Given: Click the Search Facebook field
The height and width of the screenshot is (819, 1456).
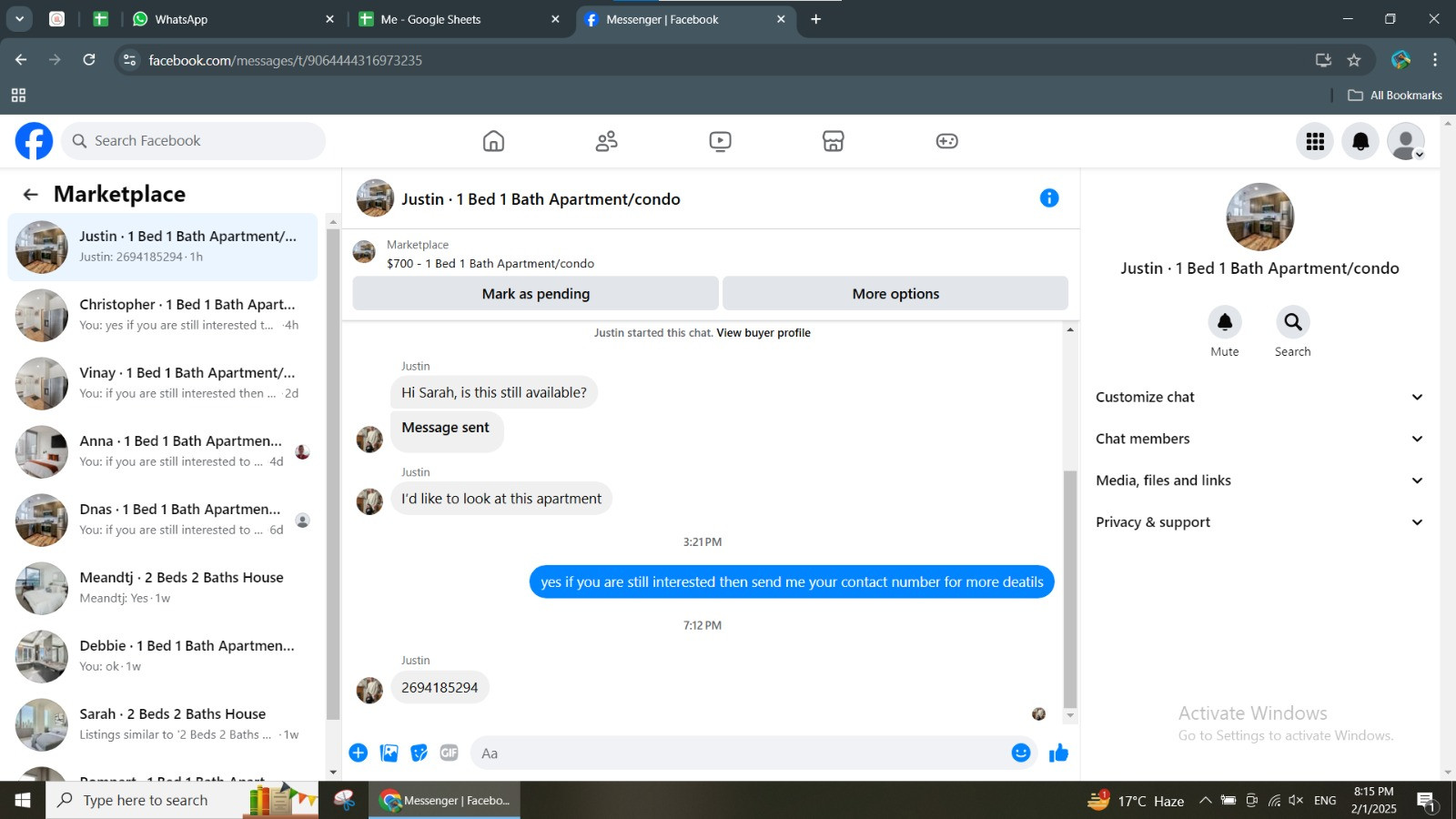Looking at the screenshot, I should [193, 141].
